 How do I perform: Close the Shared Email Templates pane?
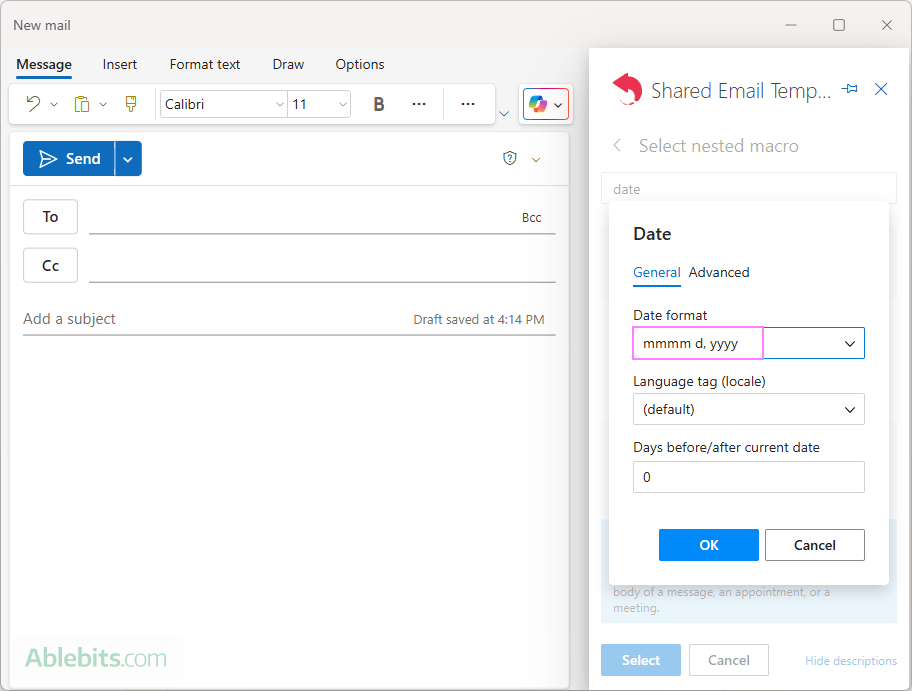[881, 89]
